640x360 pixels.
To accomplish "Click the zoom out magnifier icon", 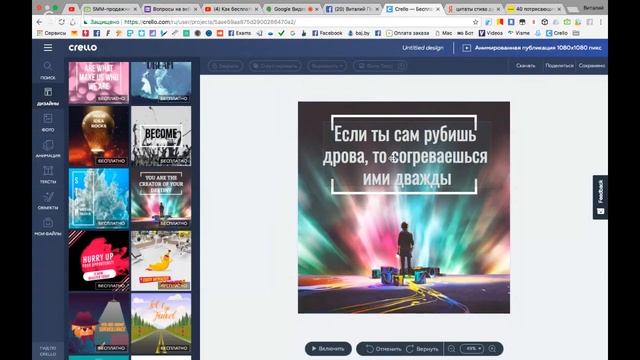I will [x=451, y=349].
